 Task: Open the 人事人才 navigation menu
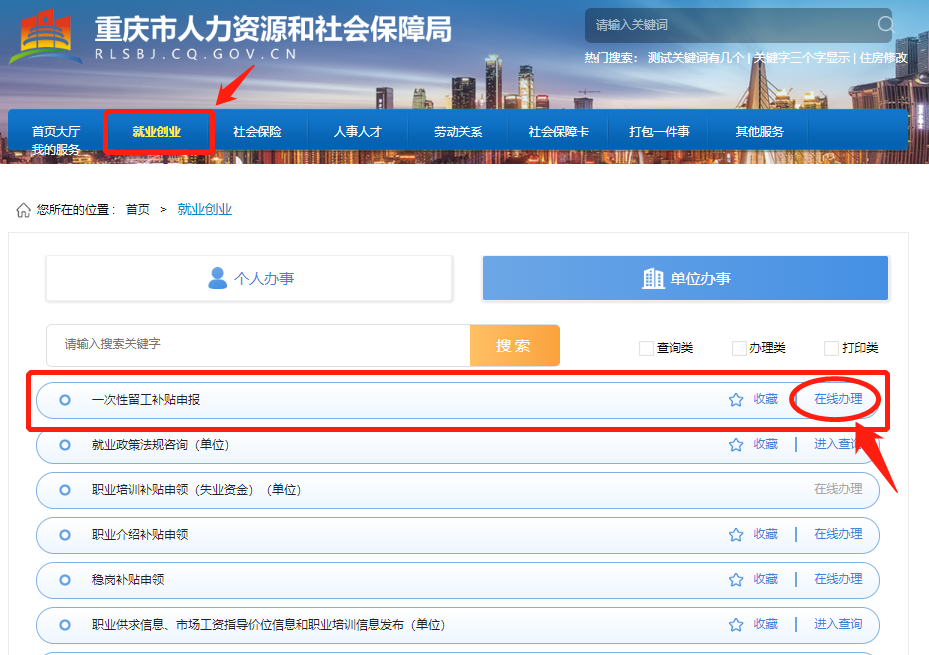click(357, 132)
